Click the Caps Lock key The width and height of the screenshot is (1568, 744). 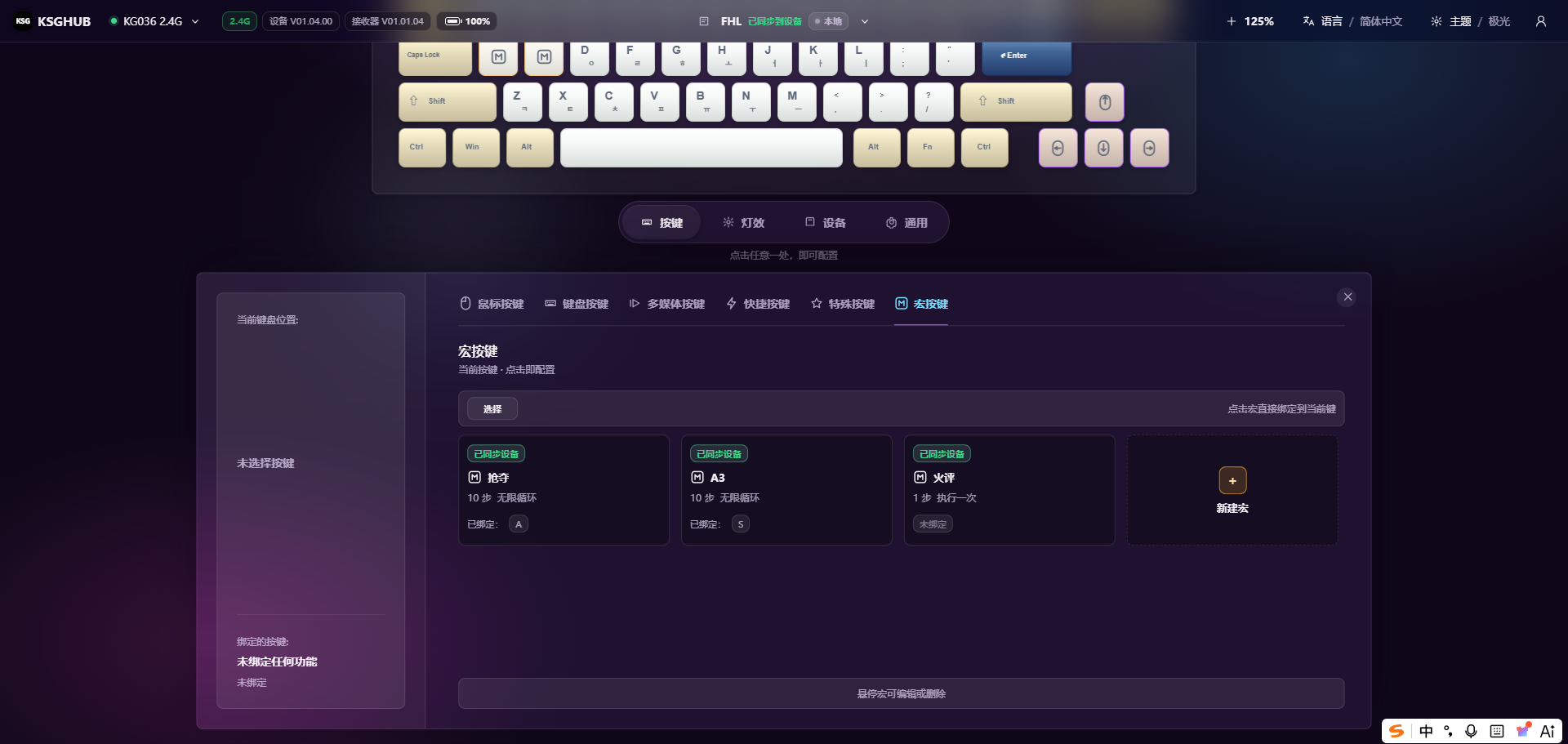(435, 57)
